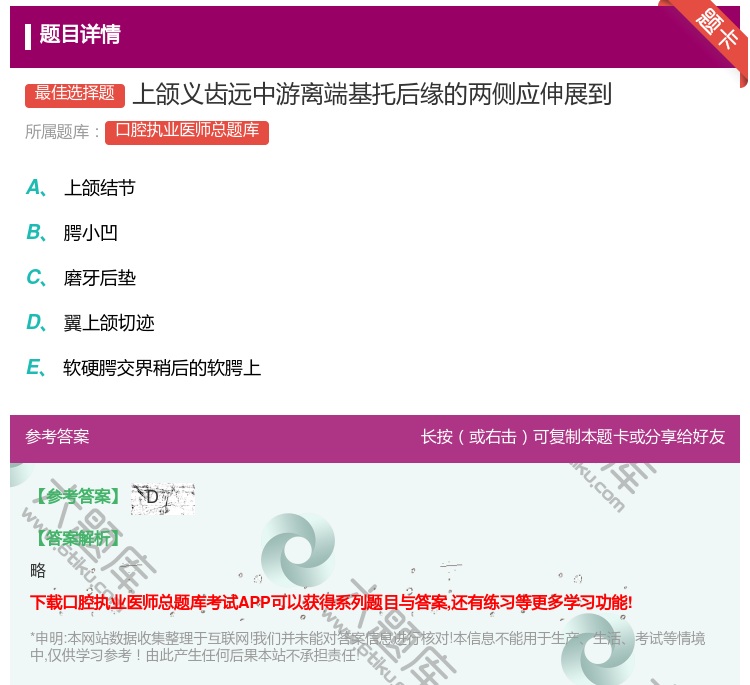
Task: Click the 最佳选择题 question type tag
Action: 75,94
